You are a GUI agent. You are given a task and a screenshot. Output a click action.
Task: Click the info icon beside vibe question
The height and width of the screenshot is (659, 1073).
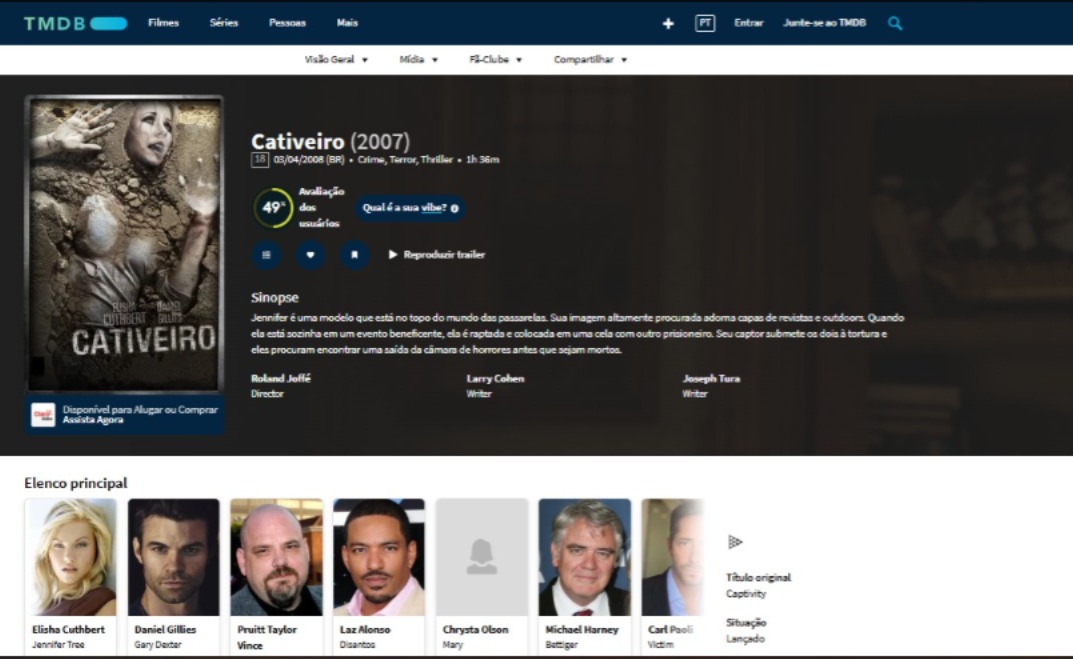(x=455, y=208)
